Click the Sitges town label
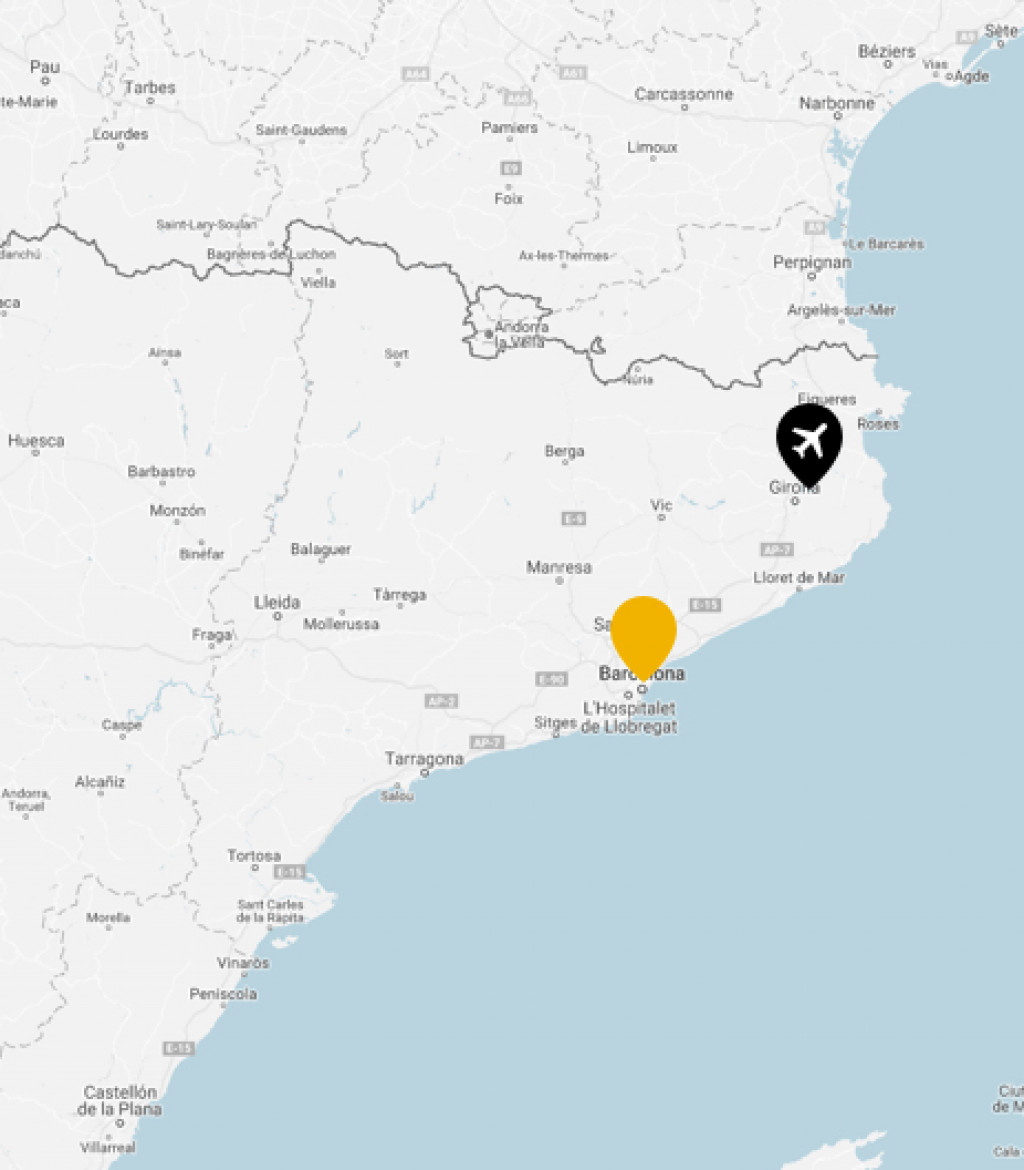The height and width of the screenshot is (1170, 1024). click(x=555, y=723)
